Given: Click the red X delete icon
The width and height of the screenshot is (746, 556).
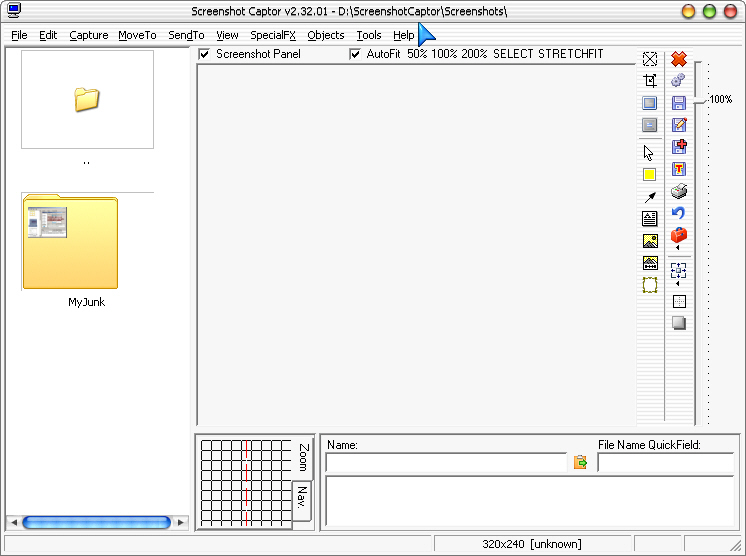Looking at the screenshot, I should pyautogui.click(x=679, y=59).
